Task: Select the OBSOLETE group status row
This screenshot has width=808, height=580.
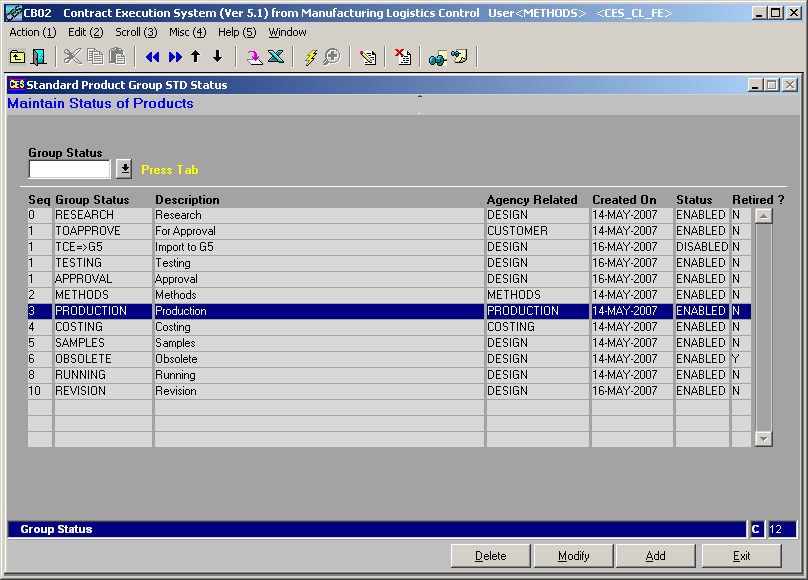Action: click(84, 359)
